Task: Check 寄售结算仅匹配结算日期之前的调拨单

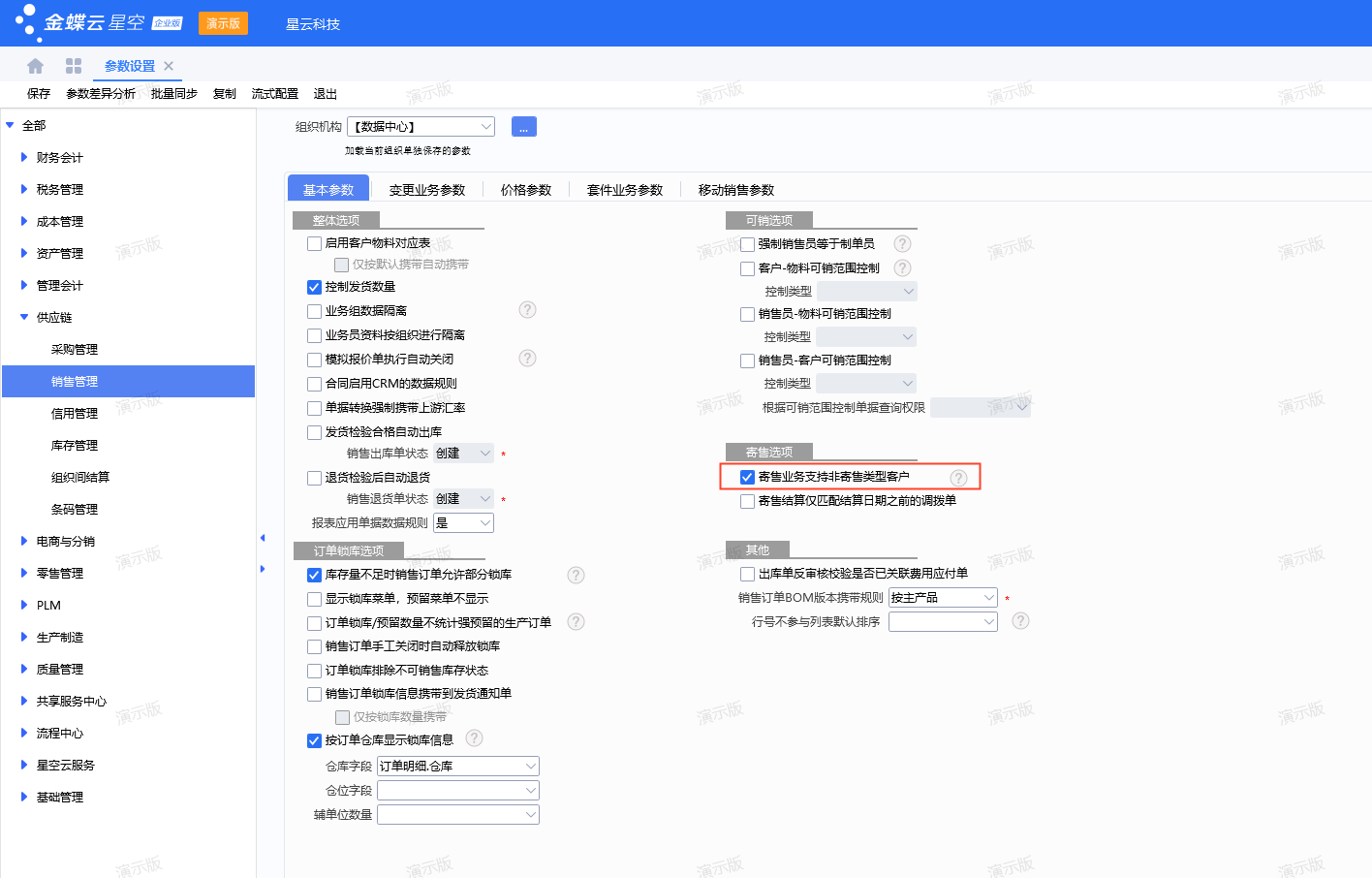Action: [x=747, y=501]
